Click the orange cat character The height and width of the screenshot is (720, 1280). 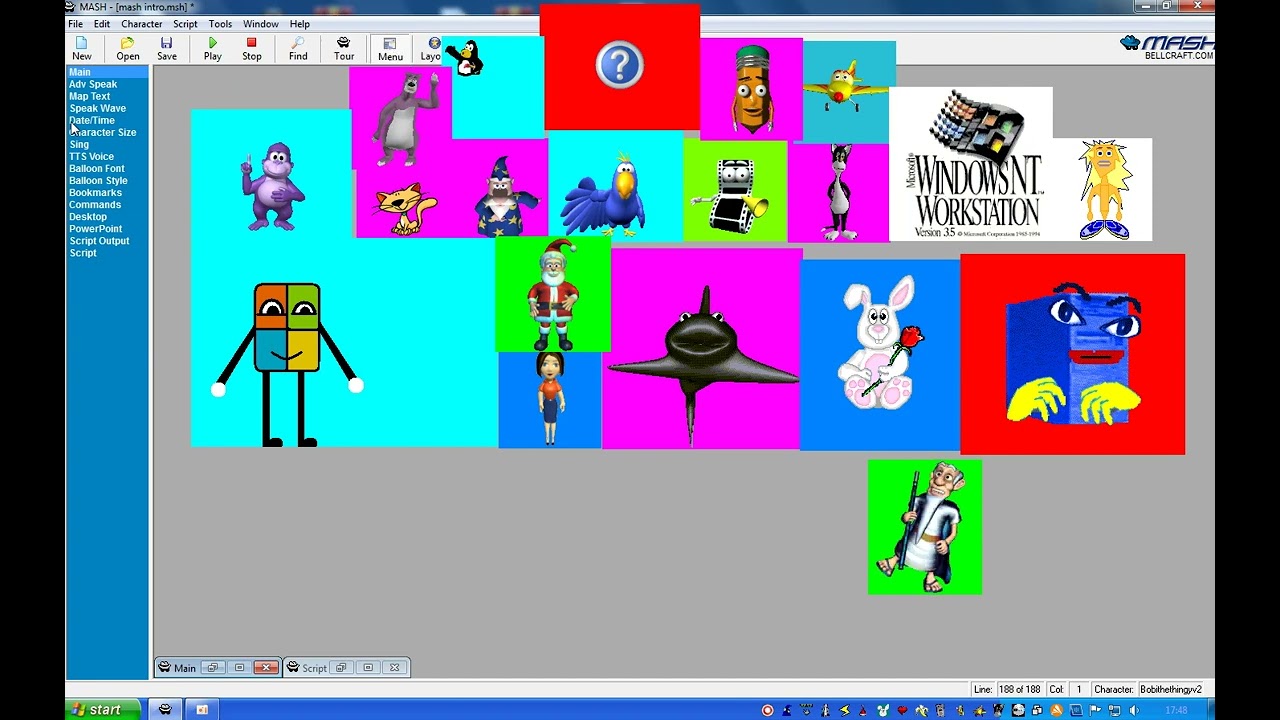[x=404, y=209]
